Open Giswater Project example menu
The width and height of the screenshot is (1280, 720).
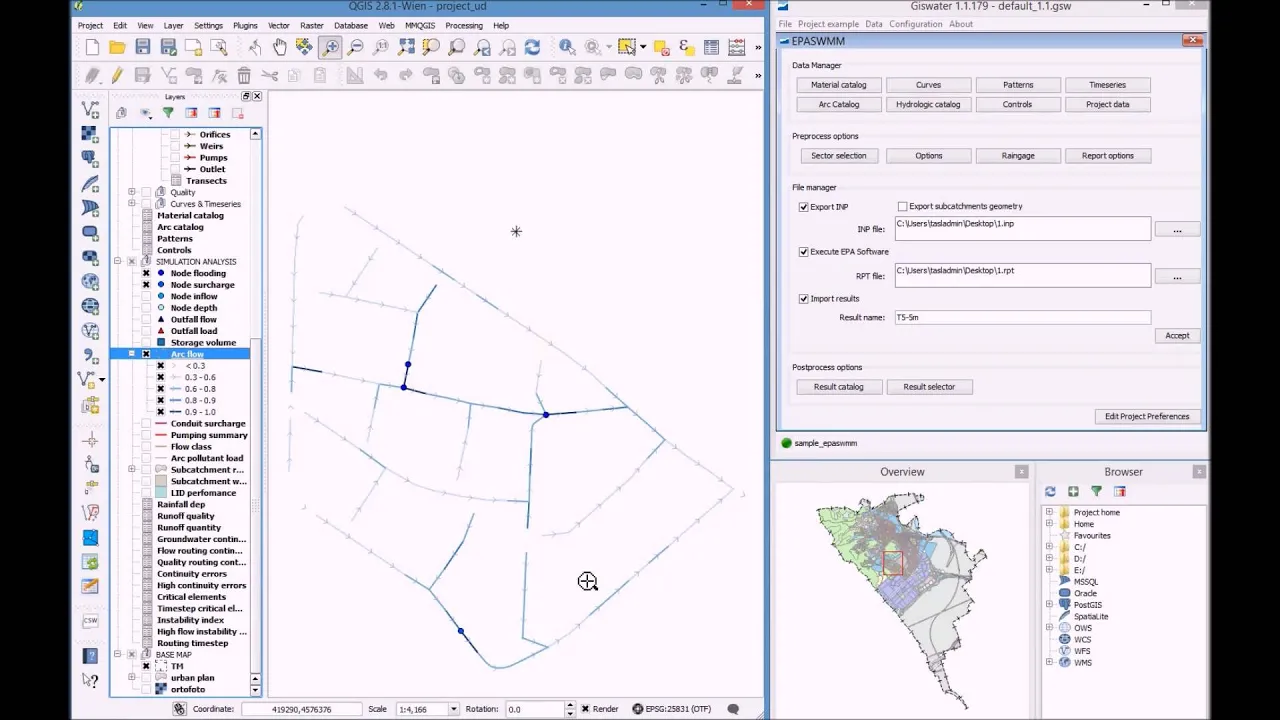point(828,24)
